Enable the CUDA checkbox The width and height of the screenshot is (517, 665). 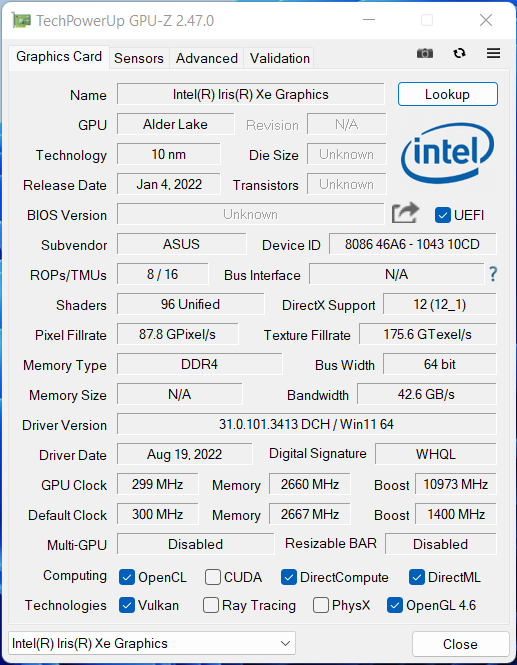coord(212,577)
